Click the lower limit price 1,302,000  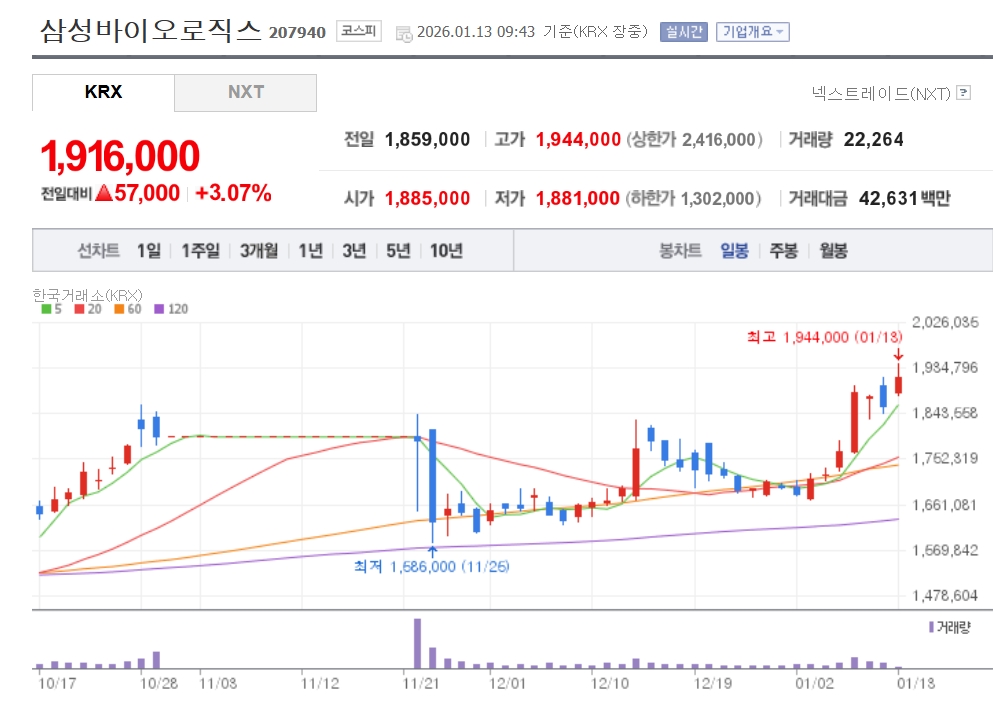click(717, 198)
